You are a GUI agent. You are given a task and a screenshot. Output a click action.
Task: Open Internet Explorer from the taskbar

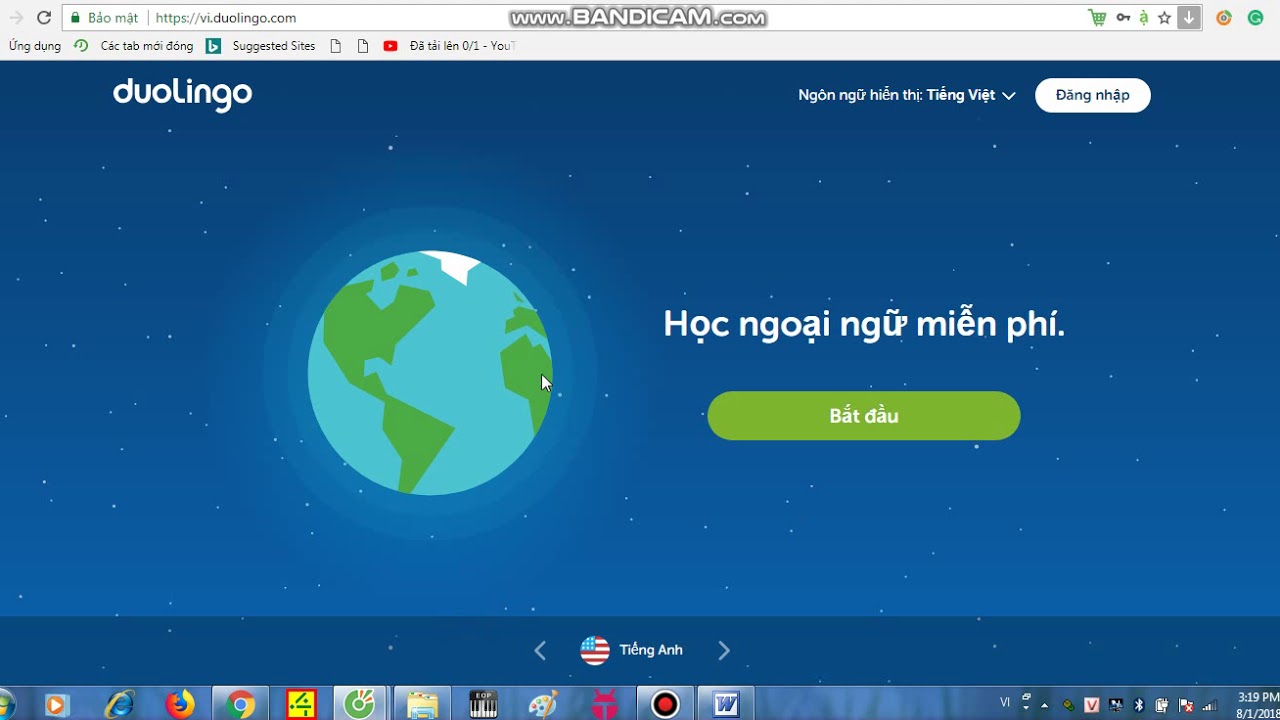point(119,704)
